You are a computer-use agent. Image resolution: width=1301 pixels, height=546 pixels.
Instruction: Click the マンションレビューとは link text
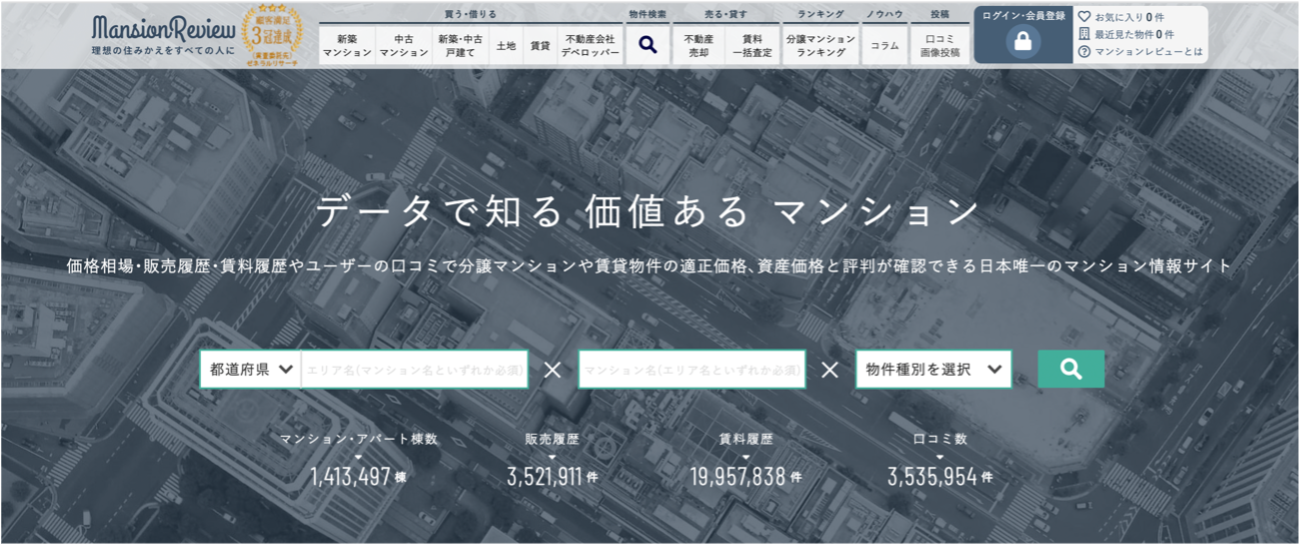point(1149,51)
